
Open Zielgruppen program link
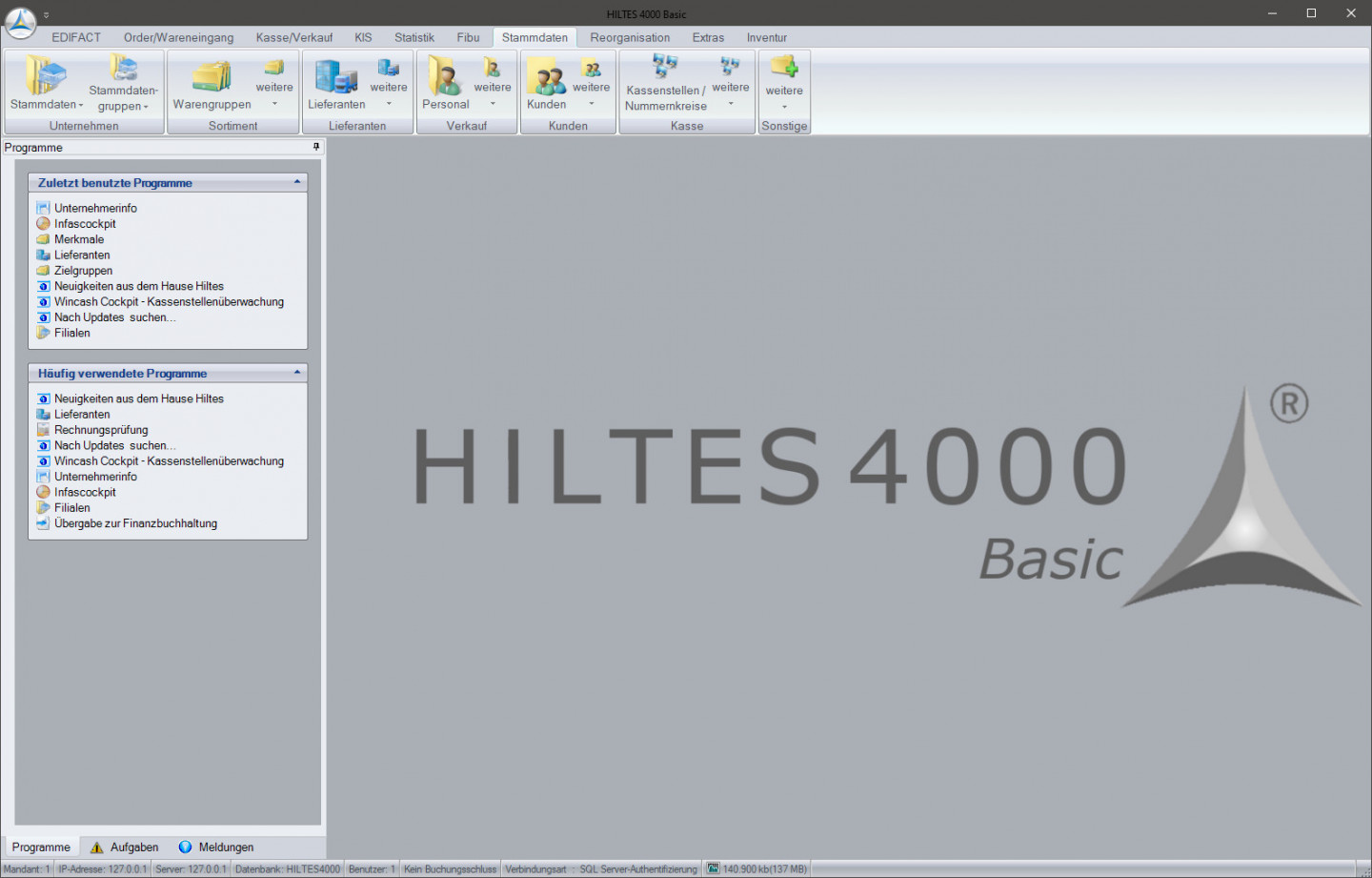pyautogui.click(x=83, y=271)
